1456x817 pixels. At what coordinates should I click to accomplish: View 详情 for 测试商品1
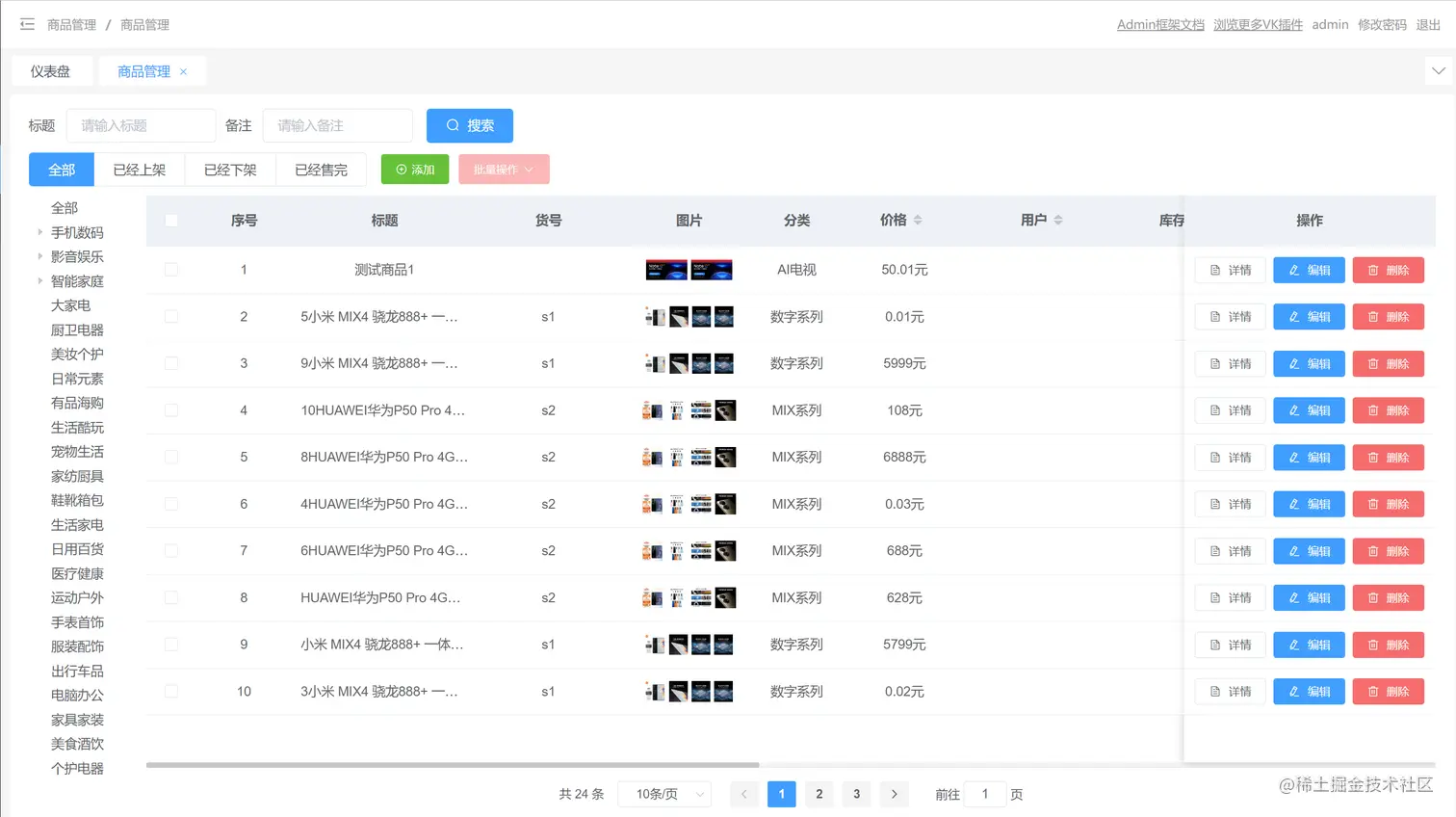pyautogui.click(x=1230, y=271)
